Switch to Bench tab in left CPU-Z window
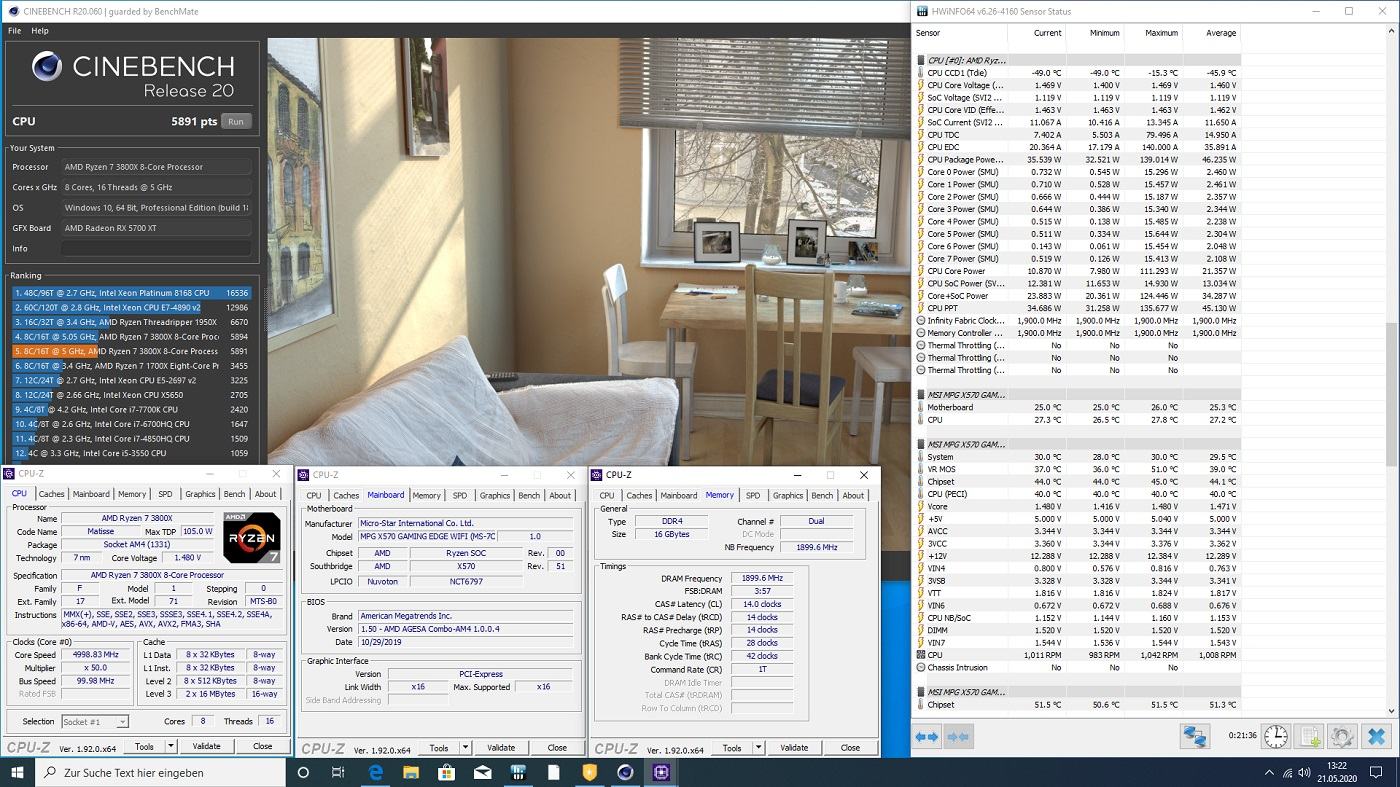Viewport: 1400px width, 787px height. pos(234,494)
